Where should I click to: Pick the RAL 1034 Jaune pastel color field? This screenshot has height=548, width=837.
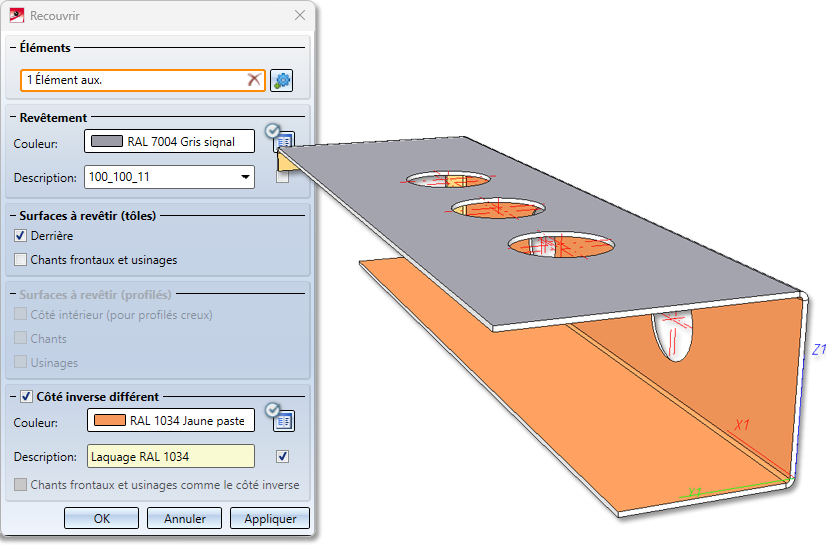pos(171,420)
